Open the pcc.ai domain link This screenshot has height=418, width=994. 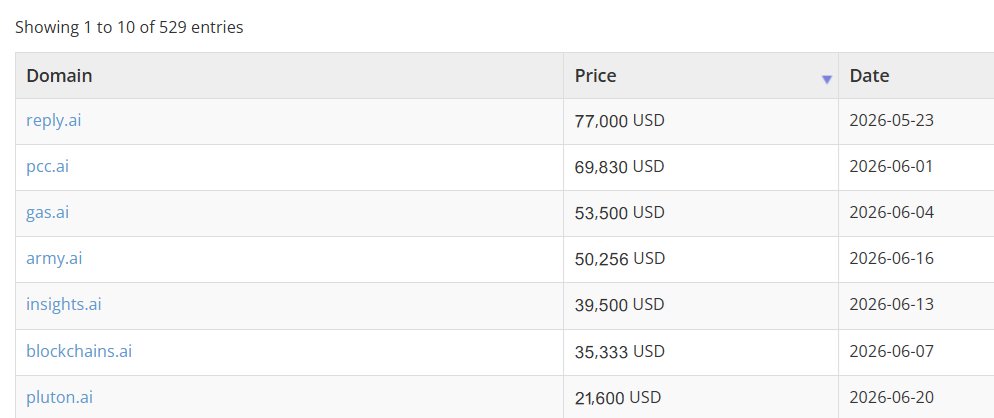point(48,166)
